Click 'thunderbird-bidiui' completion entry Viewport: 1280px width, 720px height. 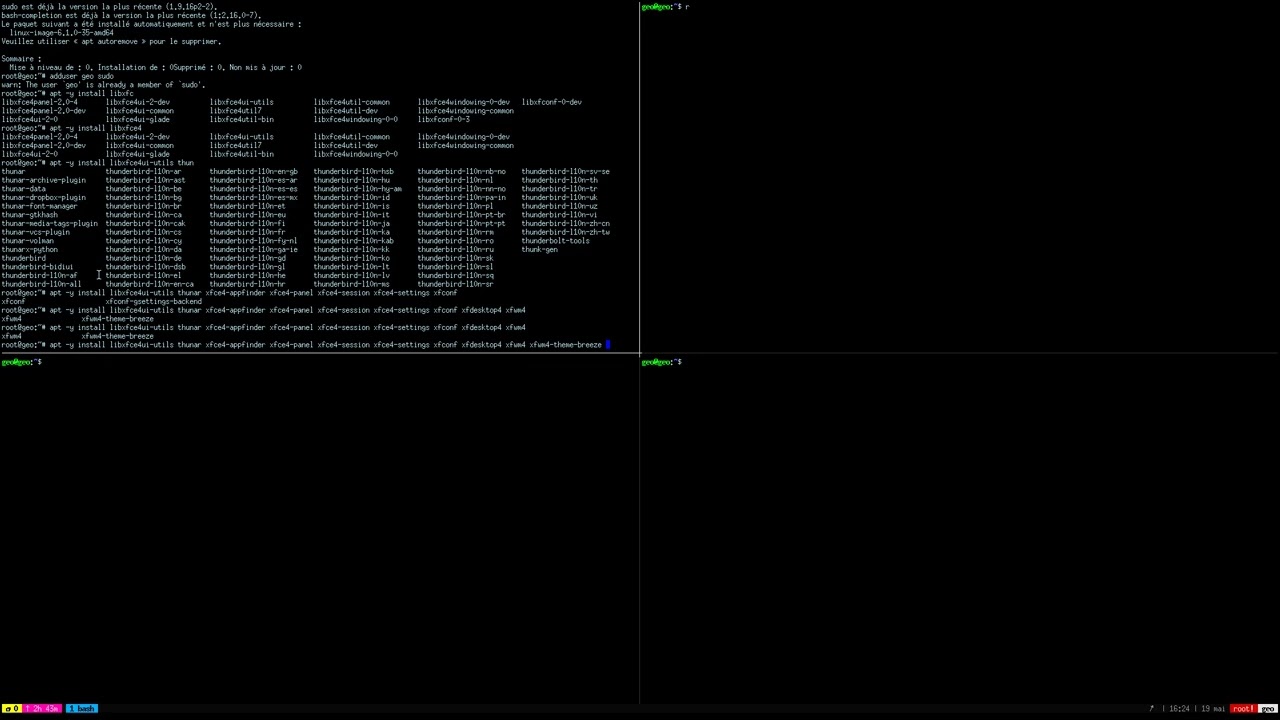coord(37,267)
